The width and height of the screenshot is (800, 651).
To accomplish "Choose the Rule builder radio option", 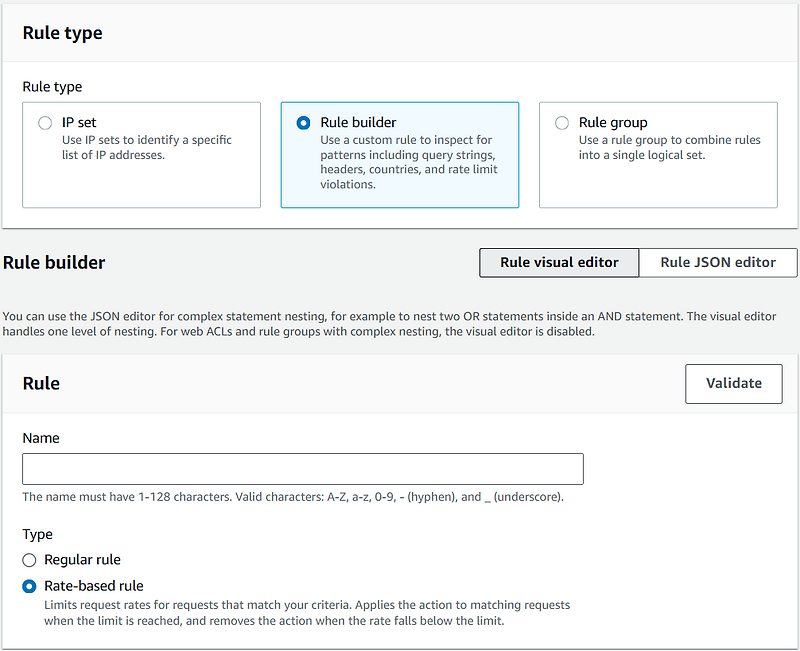I will (303, 123).
